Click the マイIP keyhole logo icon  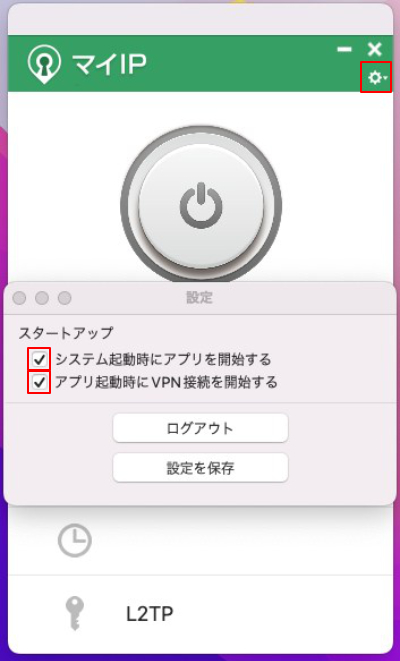tap(44, 64)
